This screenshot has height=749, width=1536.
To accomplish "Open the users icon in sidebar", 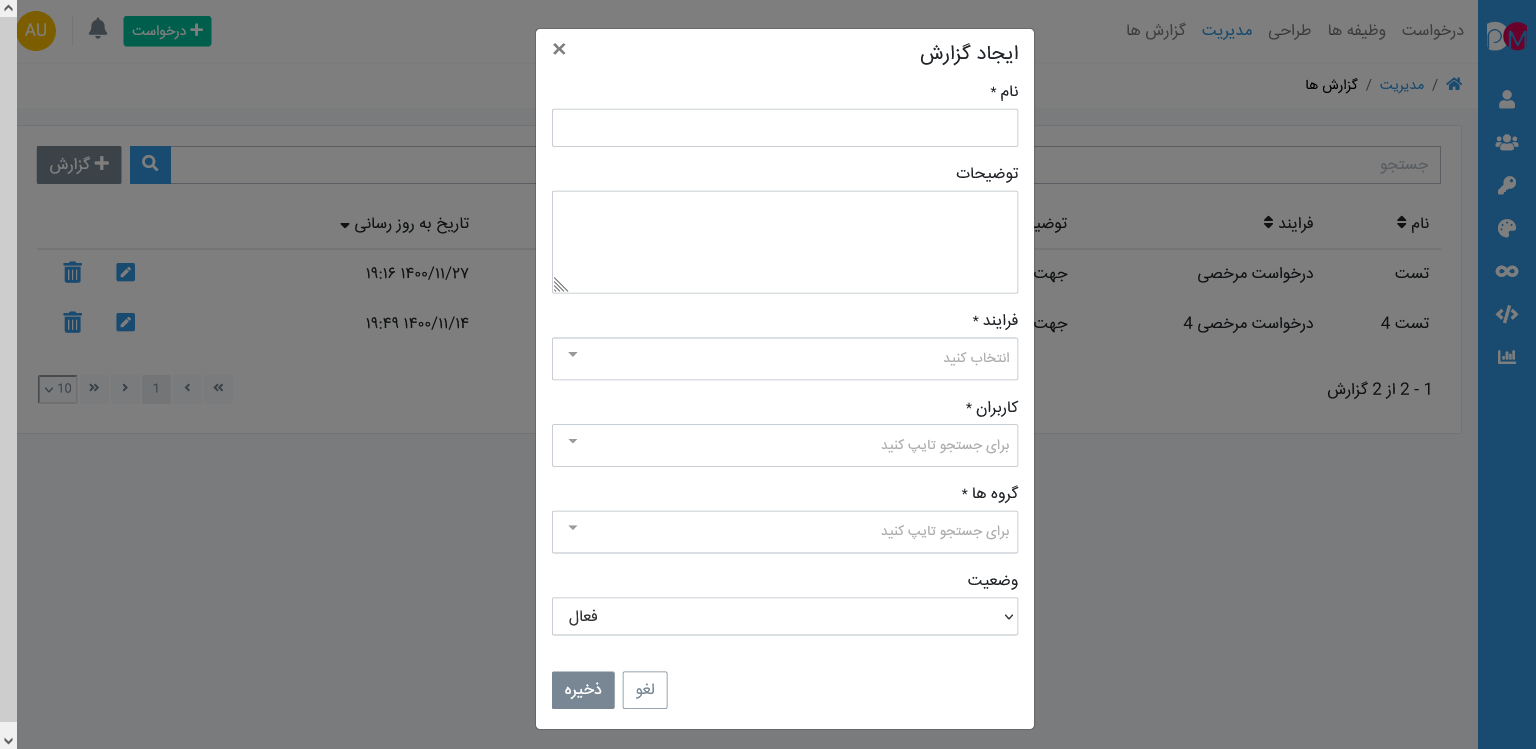I will click(1507, 99).
